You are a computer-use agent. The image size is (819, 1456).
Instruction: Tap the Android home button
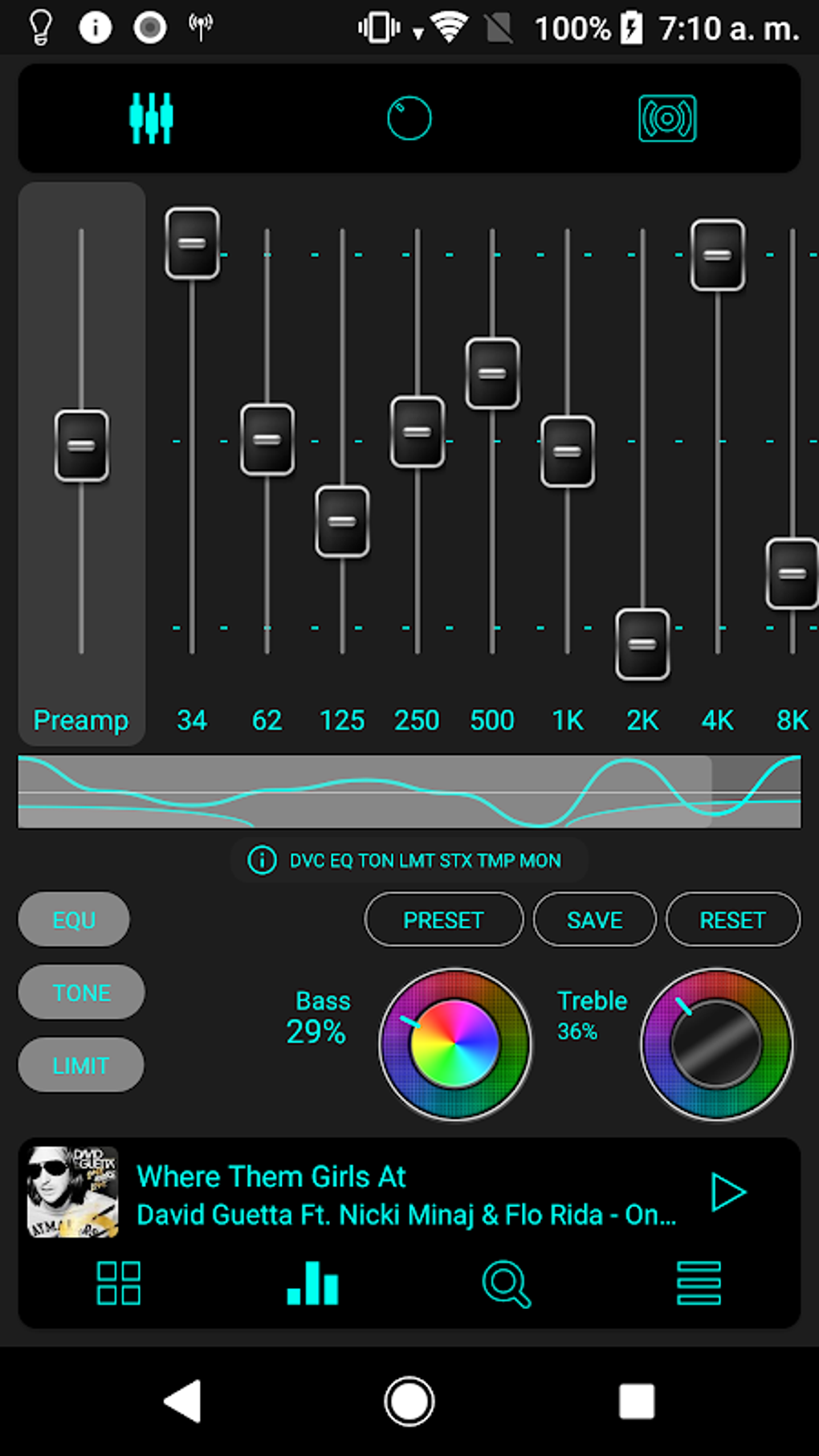[409, 1401]
